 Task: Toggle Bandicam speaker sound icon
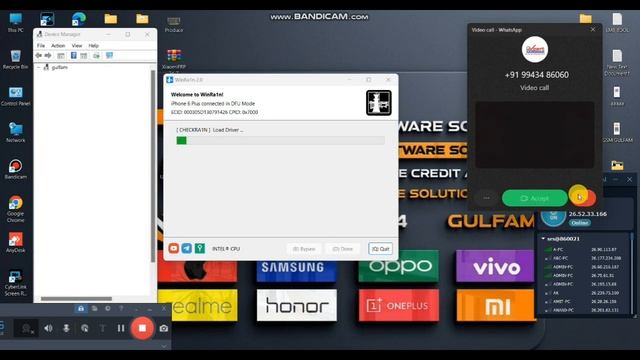point(48,328)
